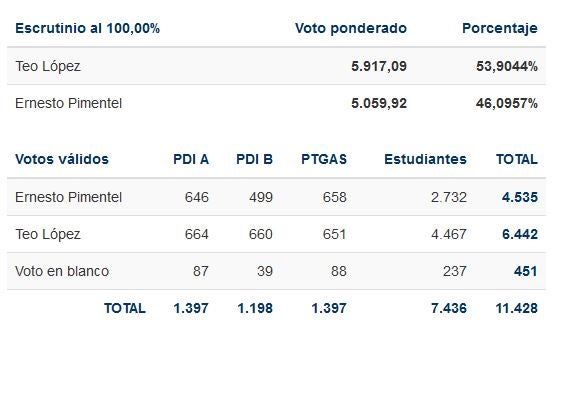Select the students total 7.436
The width and height of the screenshot is (564, 399).
tap(449, 308)
